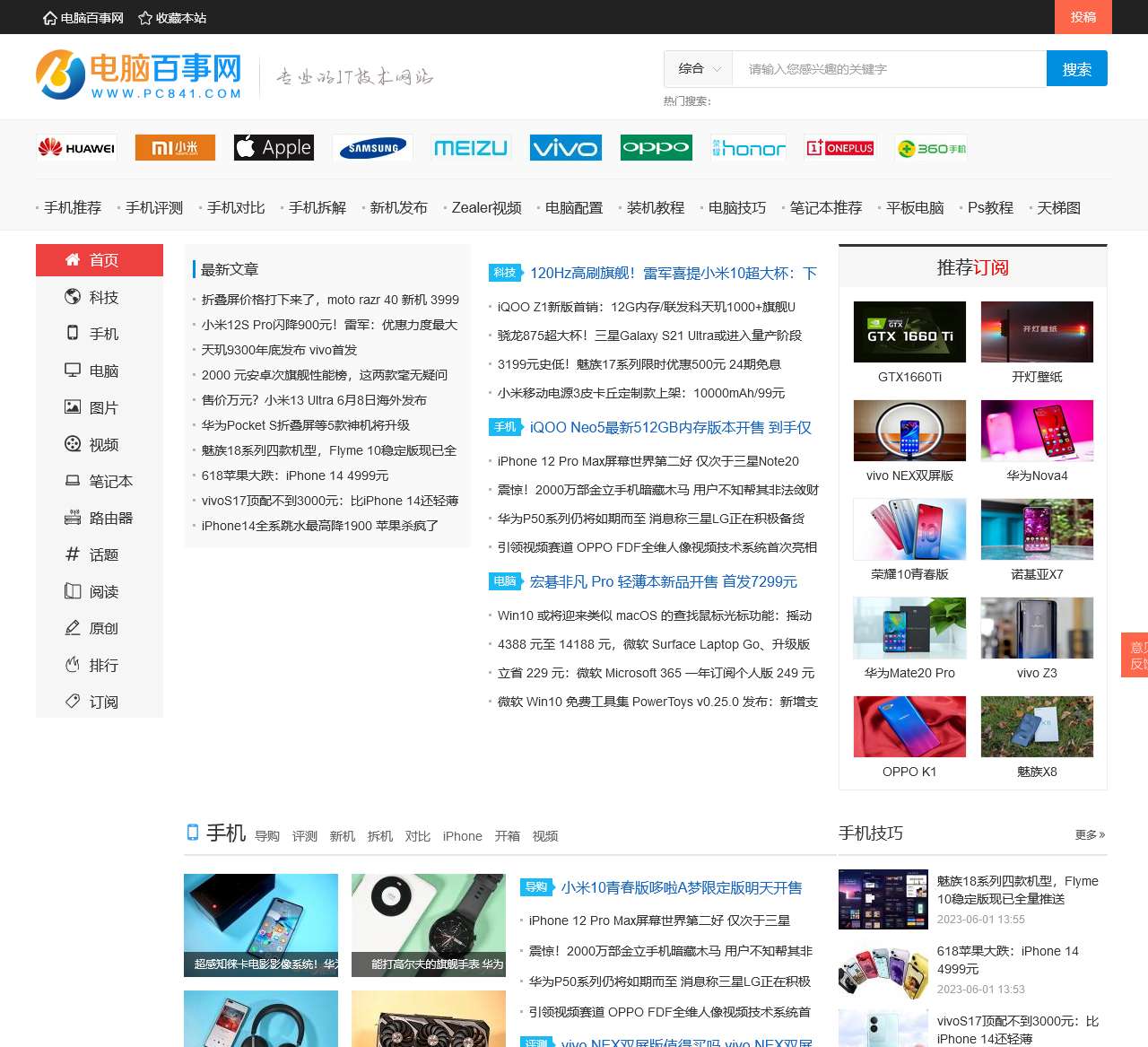Choose the Samsung brand logo
The image size is (1148, 1047).
(x=372, y=148)
